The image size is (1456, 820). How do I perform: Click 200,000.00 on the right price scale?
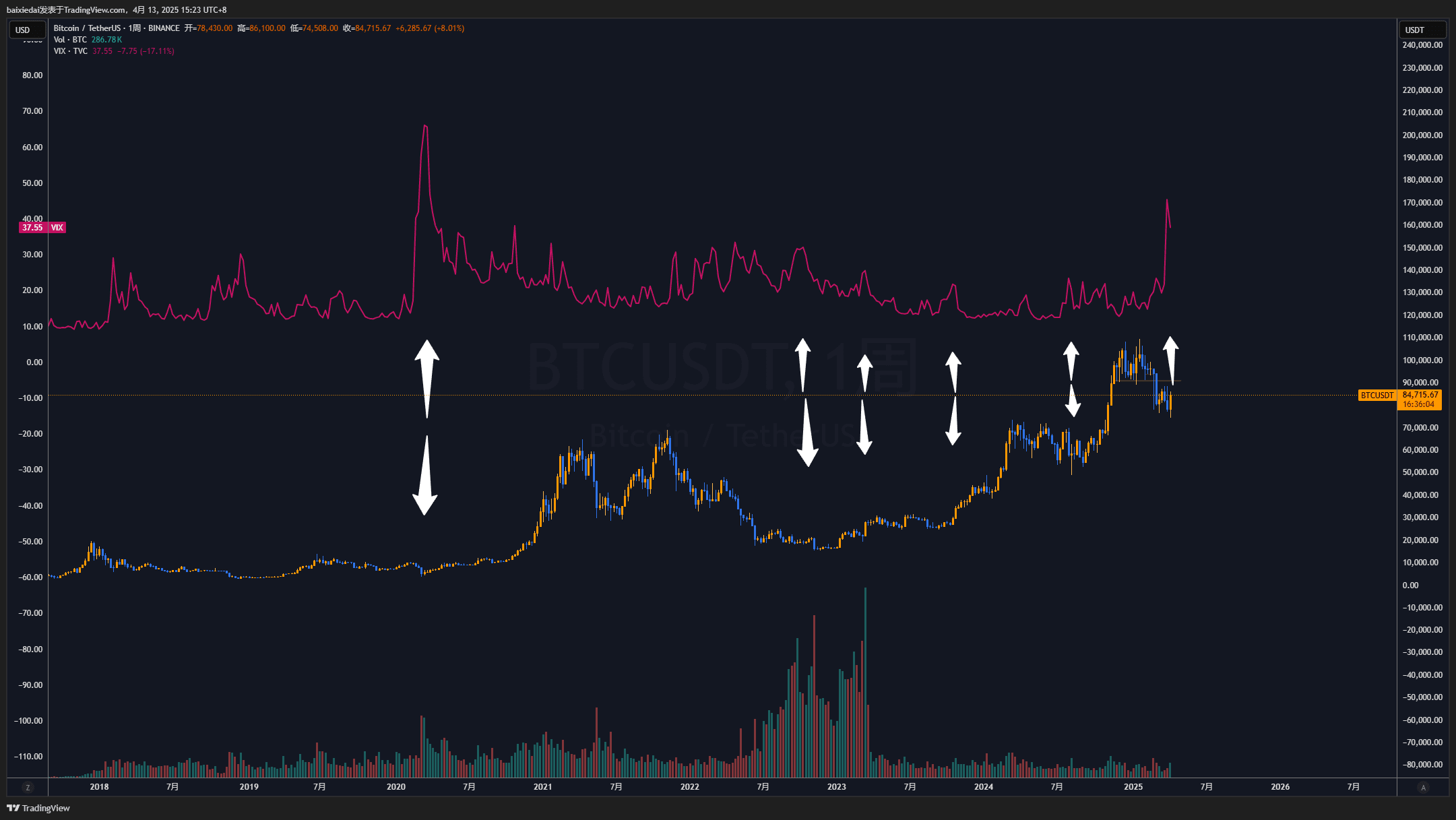pyautogui.click(x=1422, y=135)
